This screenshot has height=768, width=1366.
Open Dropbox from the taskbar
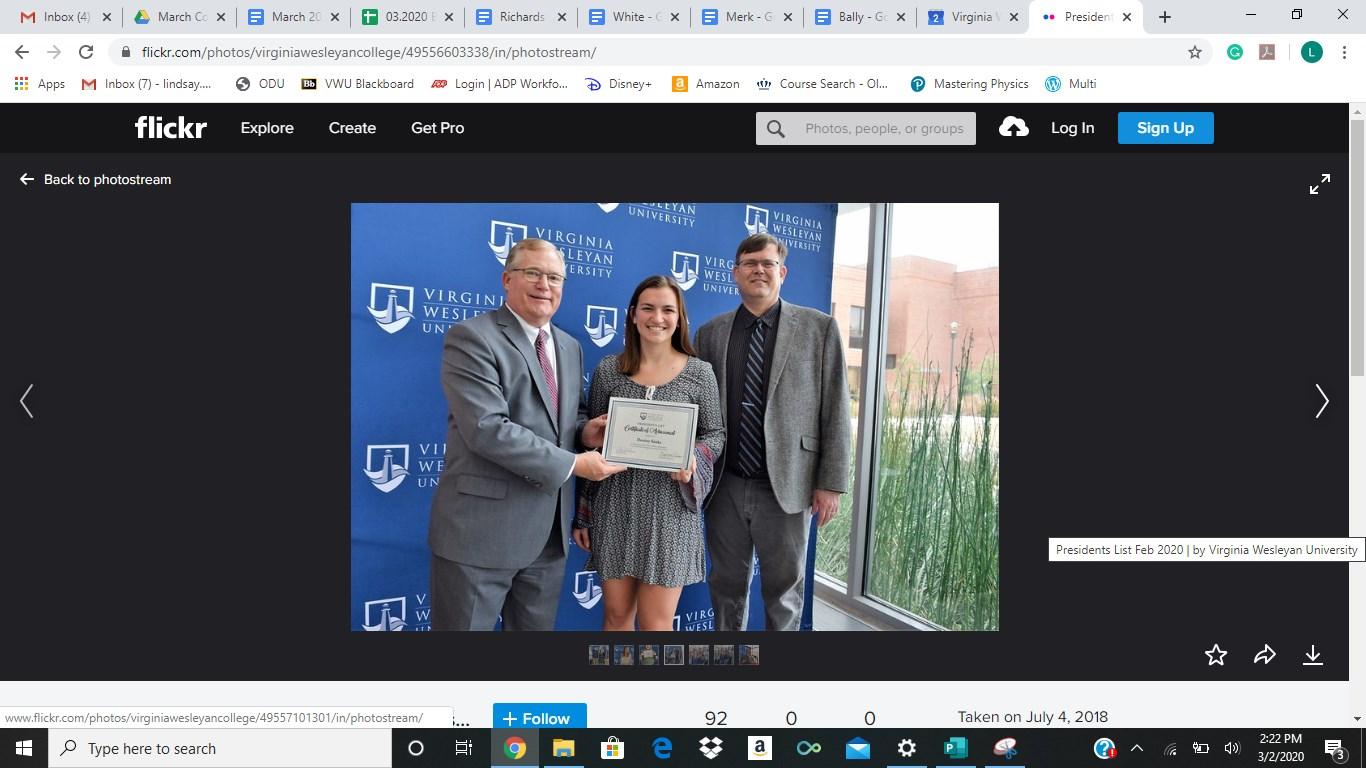[710, 748]
